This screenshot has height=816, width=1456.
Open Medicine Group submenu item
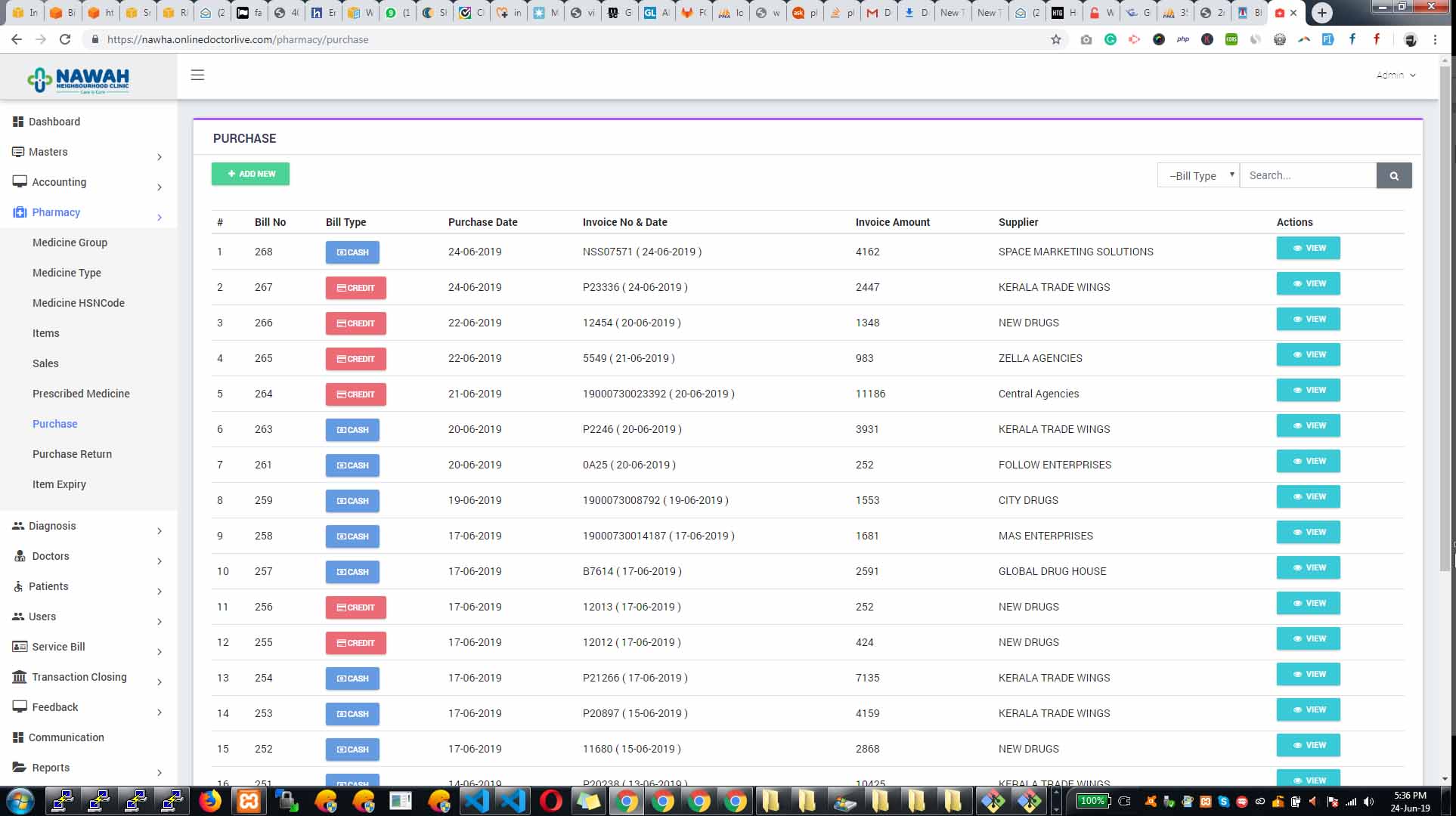click(70, 243)
